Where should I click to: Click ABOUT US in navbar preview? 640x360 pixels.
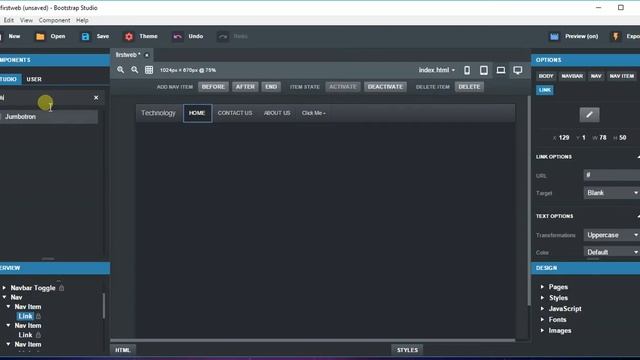click(x=277, y=113)
